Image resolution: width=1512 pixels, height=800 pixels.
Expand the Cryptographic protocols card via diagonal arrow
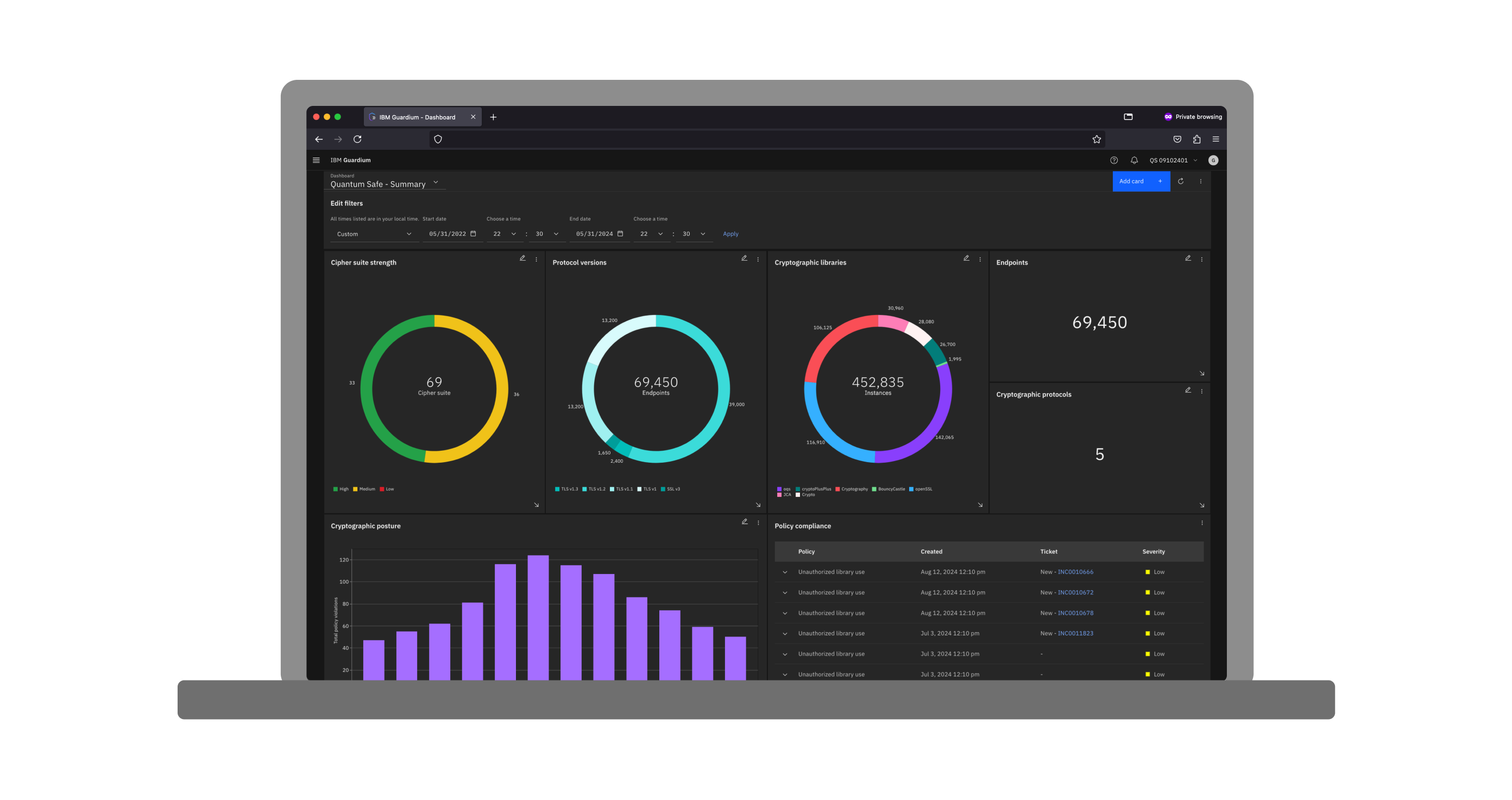point(1201,505)
